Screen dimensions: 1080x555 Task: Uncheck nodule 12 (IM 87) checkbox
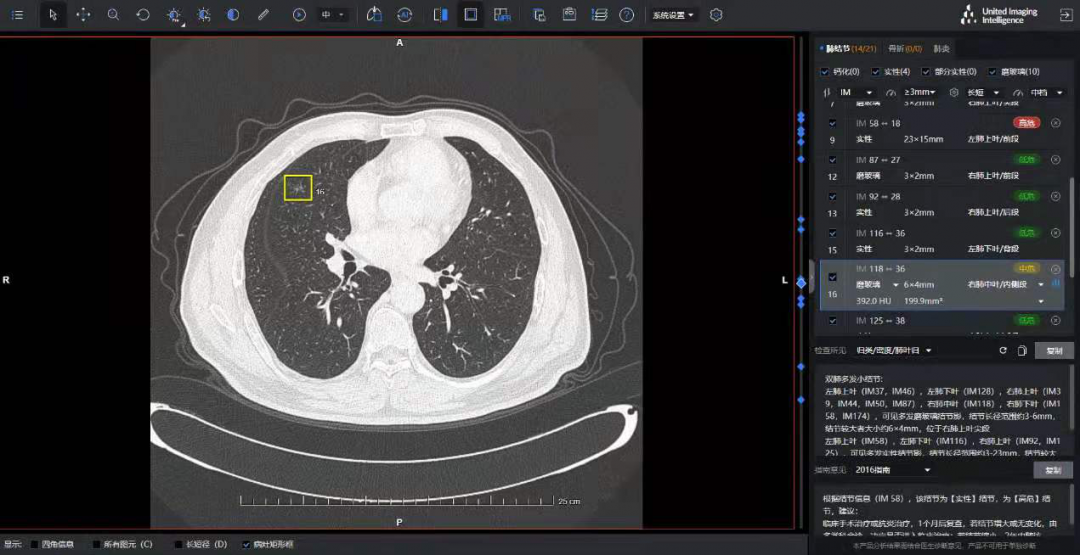point(833,160)
